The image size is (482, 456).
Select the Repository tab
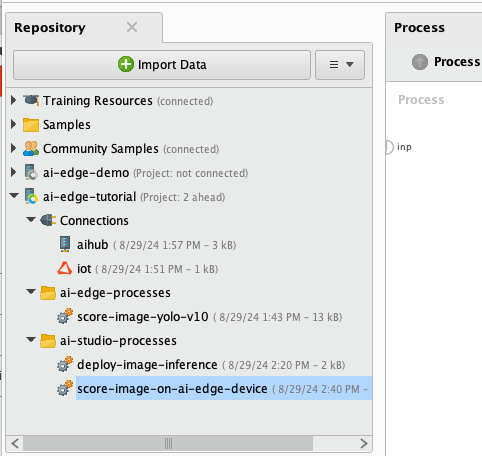50,28
